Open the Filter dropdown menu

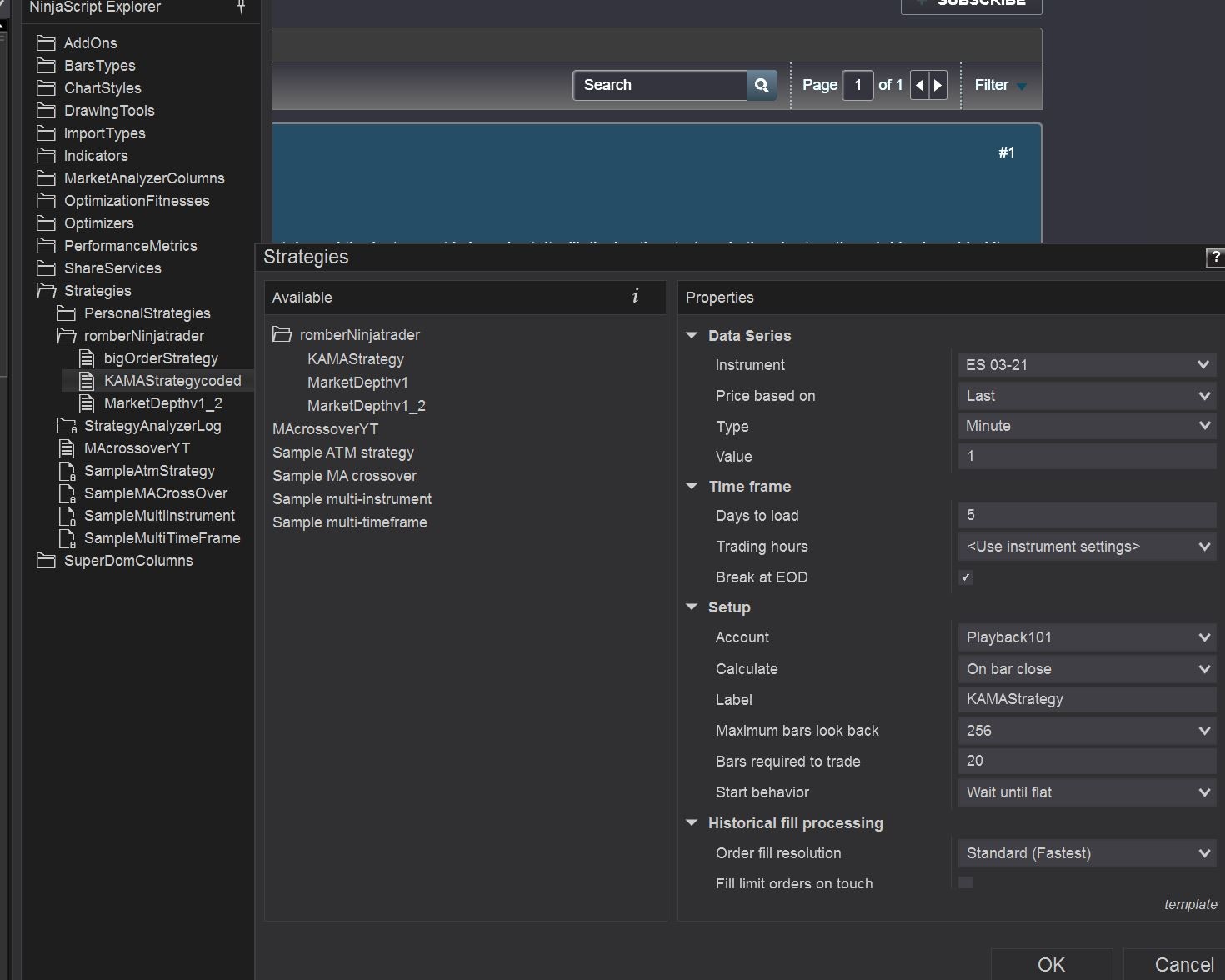[x=1000, y=85]
